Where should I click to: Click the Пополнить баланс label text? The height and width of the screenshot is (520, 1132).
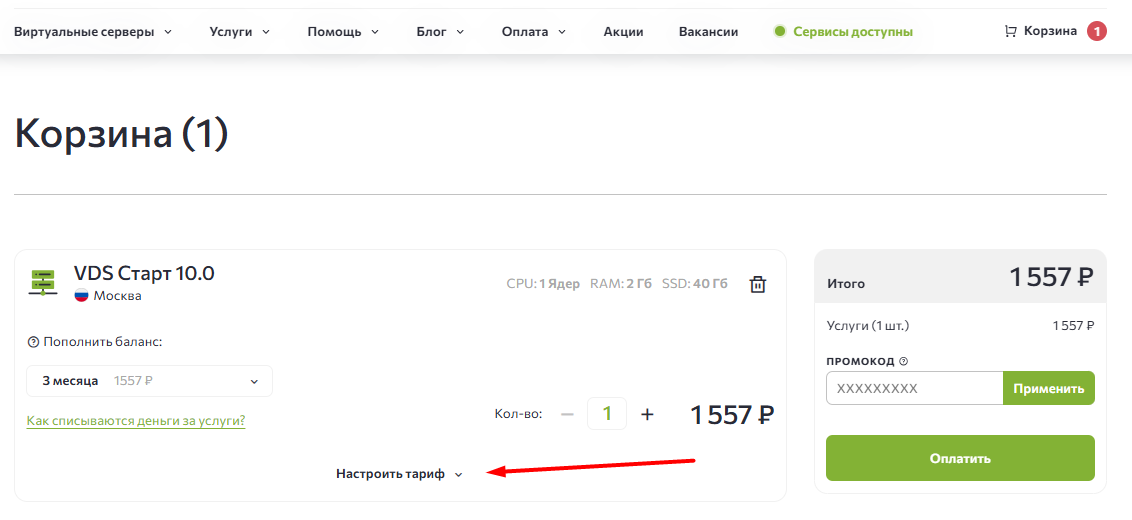click(103, 342)
